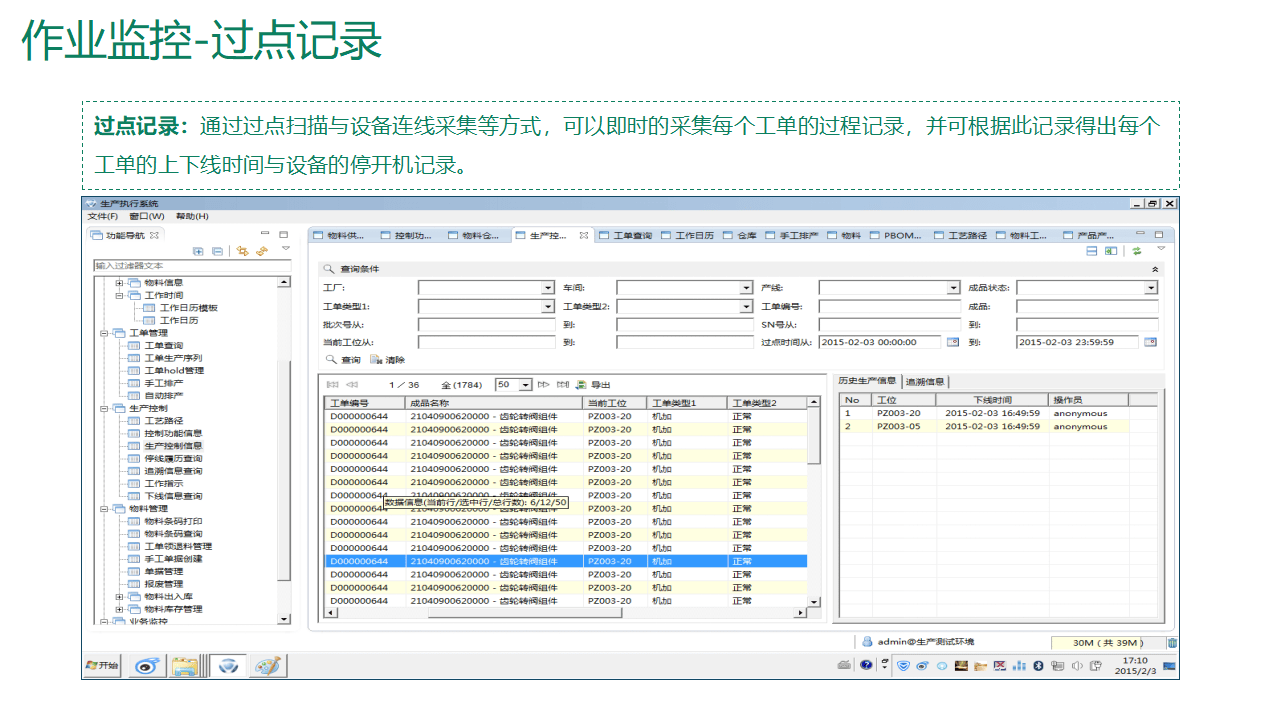Click the highlighted blue D000000644 table row
This screenshot has width=1280, height=720.
click(x=566, y=561)
